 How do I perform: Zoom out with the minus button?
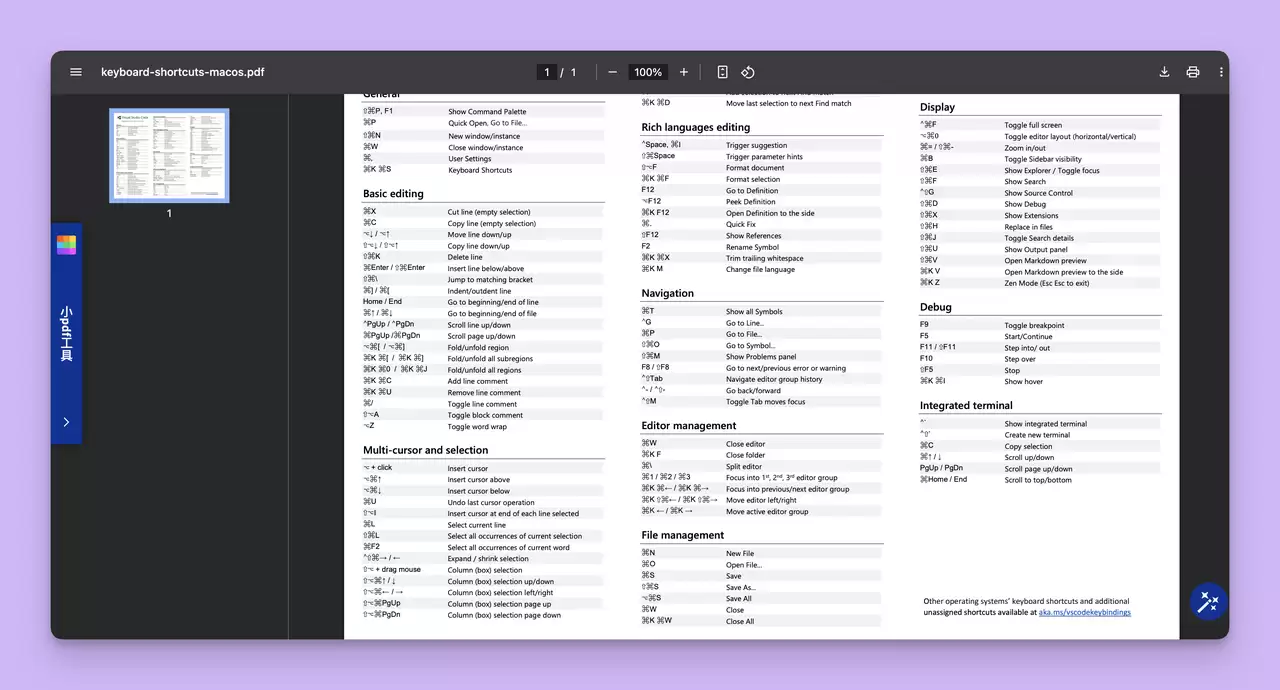coord(612,72)
